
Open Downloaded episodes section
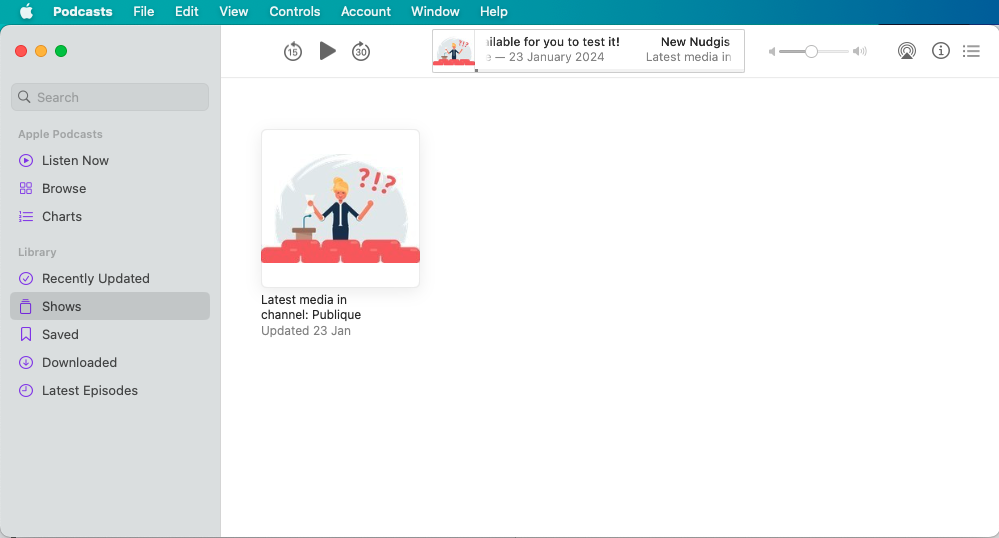tap(110, 363)
